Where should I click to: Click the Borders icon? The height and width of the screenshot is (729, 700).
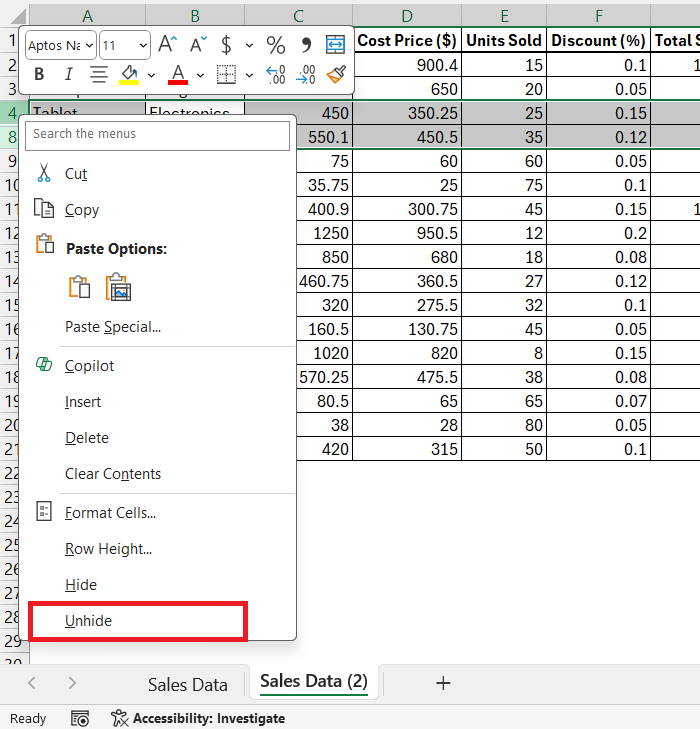pos(226,74)
